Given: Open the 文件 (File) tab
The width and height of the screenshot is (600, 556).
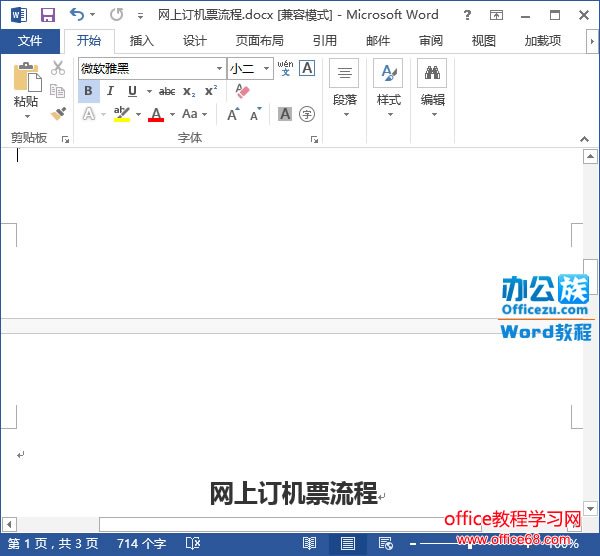Looking at the screenshot, I should click(x=30, y=41).
